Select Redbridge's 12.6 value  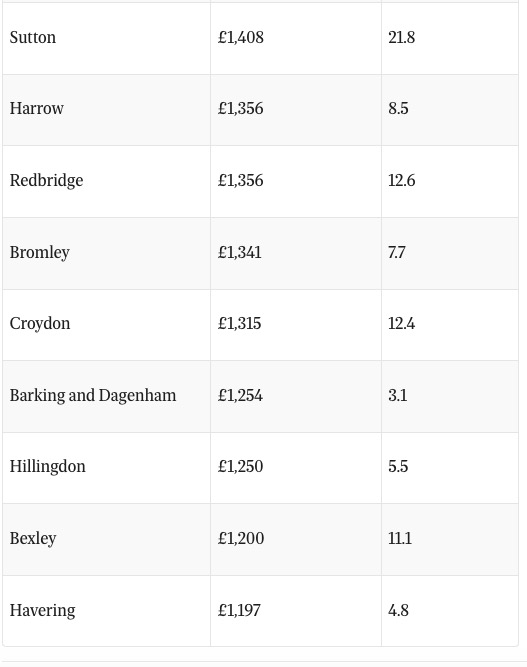pos(402,180)
